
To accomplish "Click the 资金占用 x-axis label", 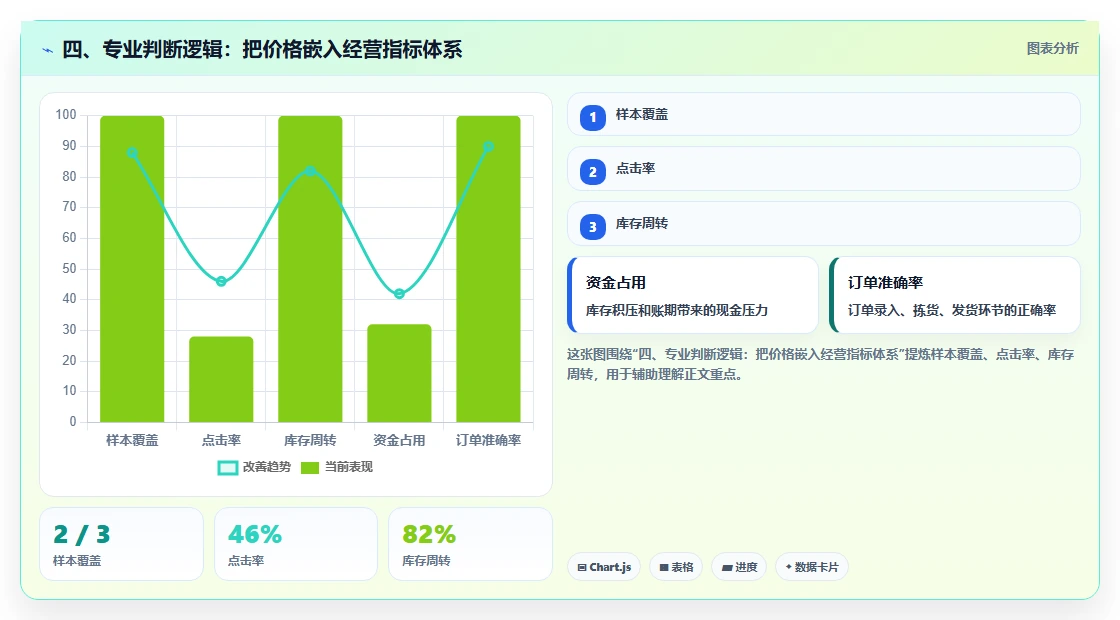I will [399, 441].
